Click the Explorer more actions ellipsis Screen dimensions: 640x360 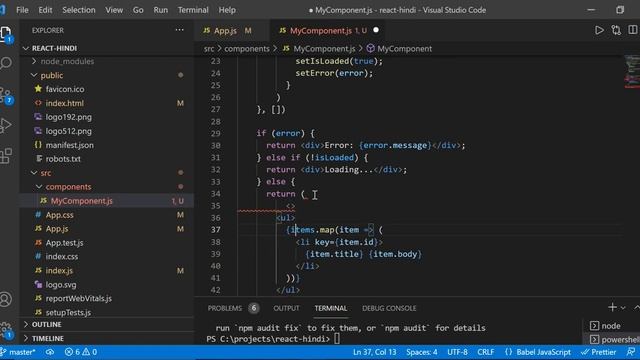point(179,30)
